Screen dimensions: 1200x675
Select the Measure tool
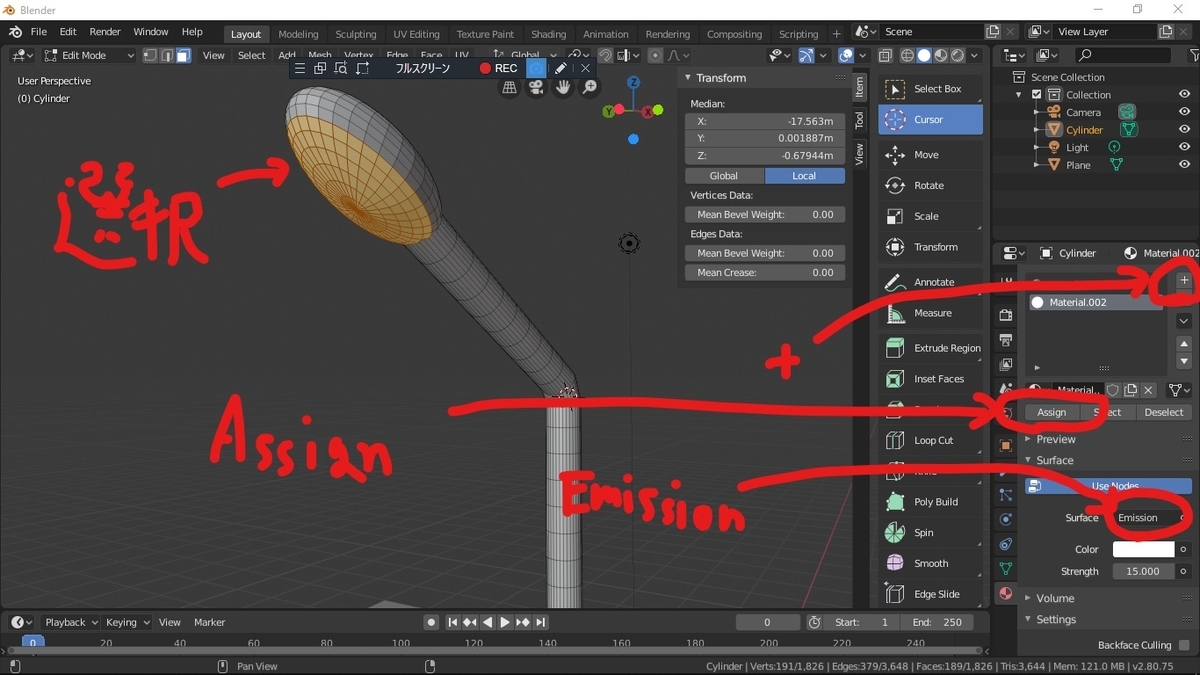pyautogui.click(x=930, y=313)
